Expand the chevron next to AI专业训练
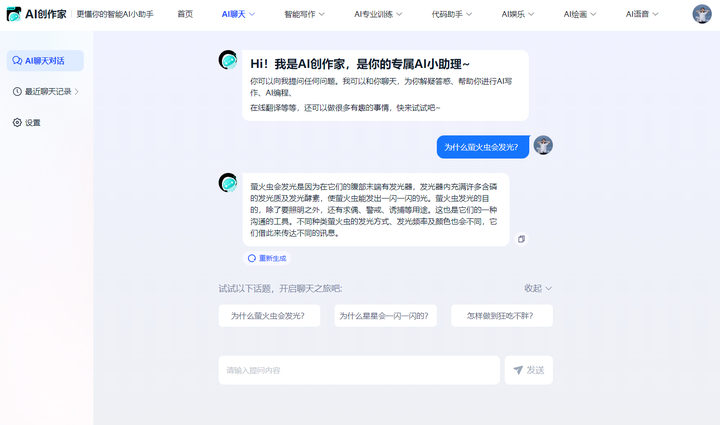 [399, 14]
